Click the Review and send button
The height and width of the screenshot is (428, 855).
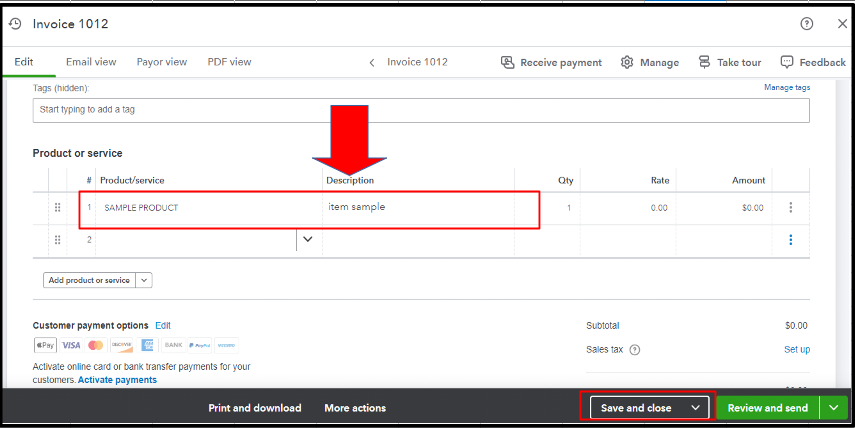pyautogui.click(x=768, y=408)
